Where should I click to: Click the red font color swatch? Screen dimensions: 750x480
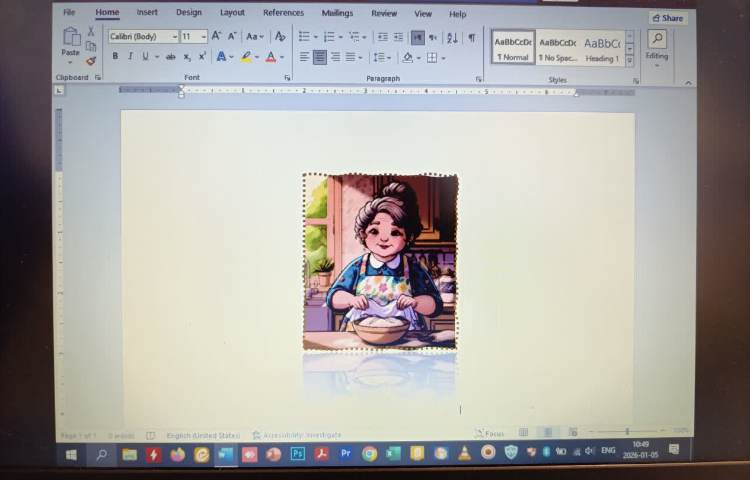pyautogui.click(x=270, y=57)
